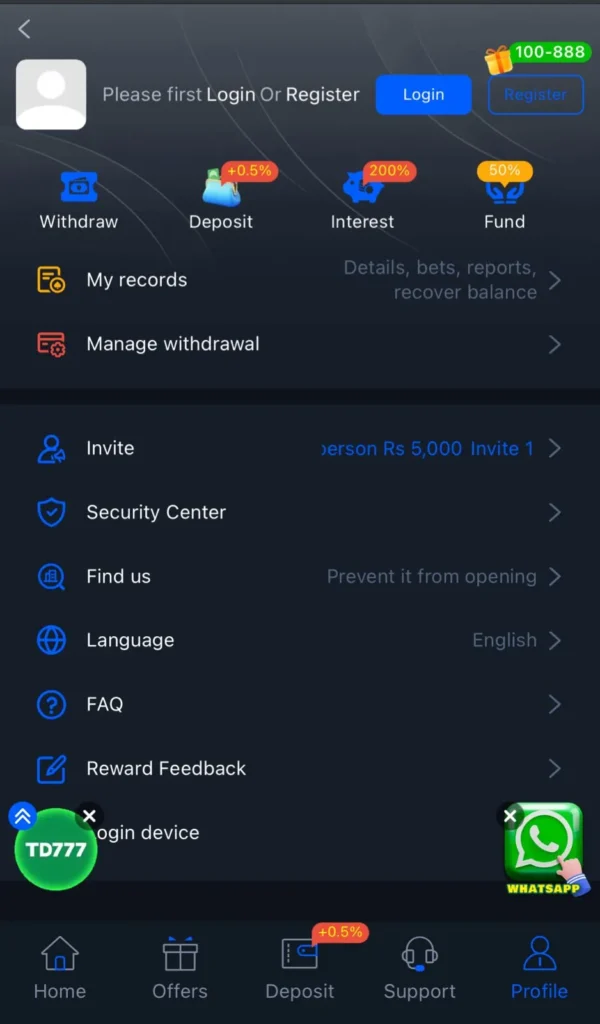Click the 100-888 gift box icon
This screenshot has width=600, height=1024.
tap(498, 60)
